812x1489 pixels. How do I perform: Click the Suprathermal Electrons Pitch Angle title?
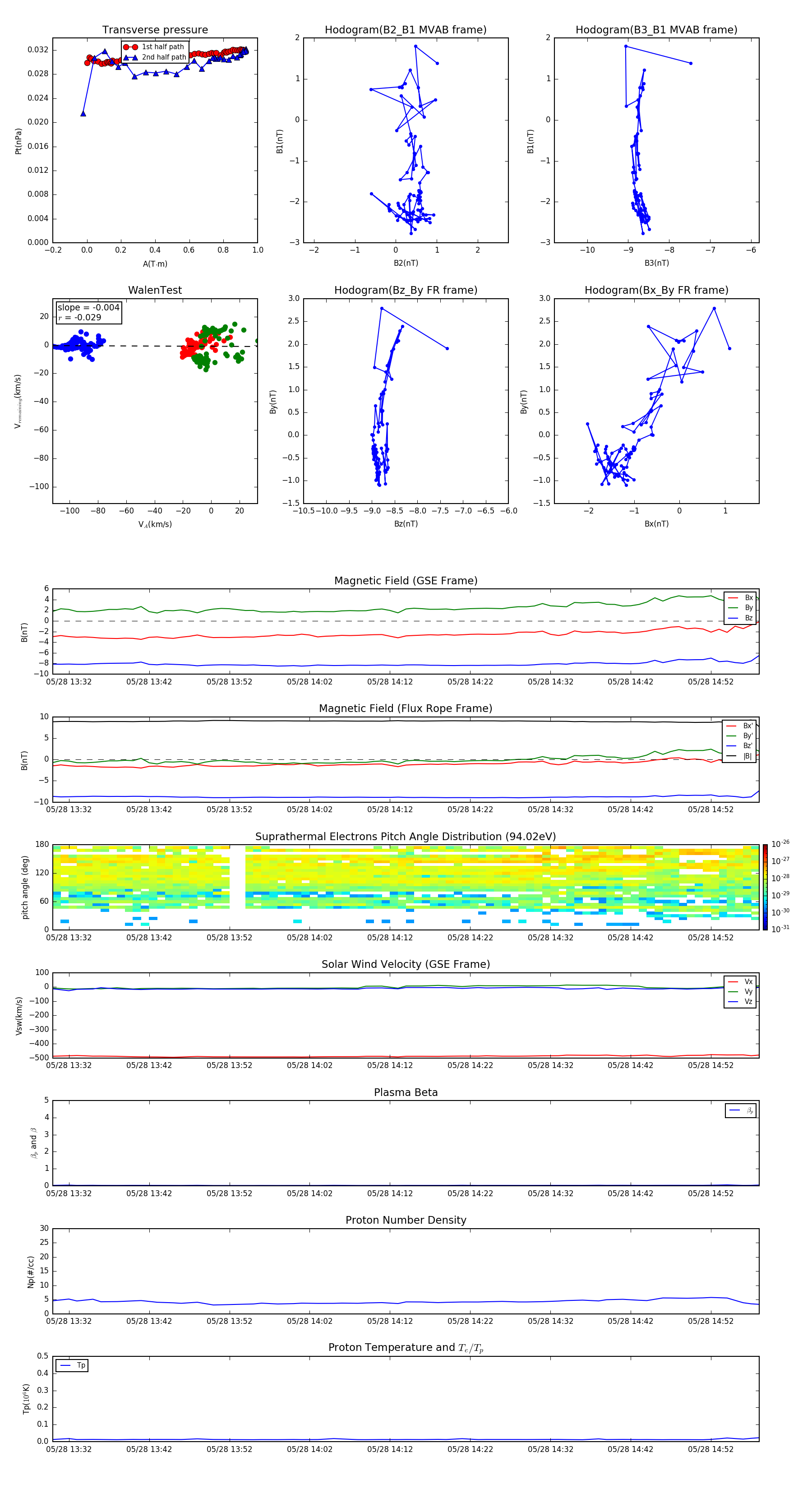point(406,837)
